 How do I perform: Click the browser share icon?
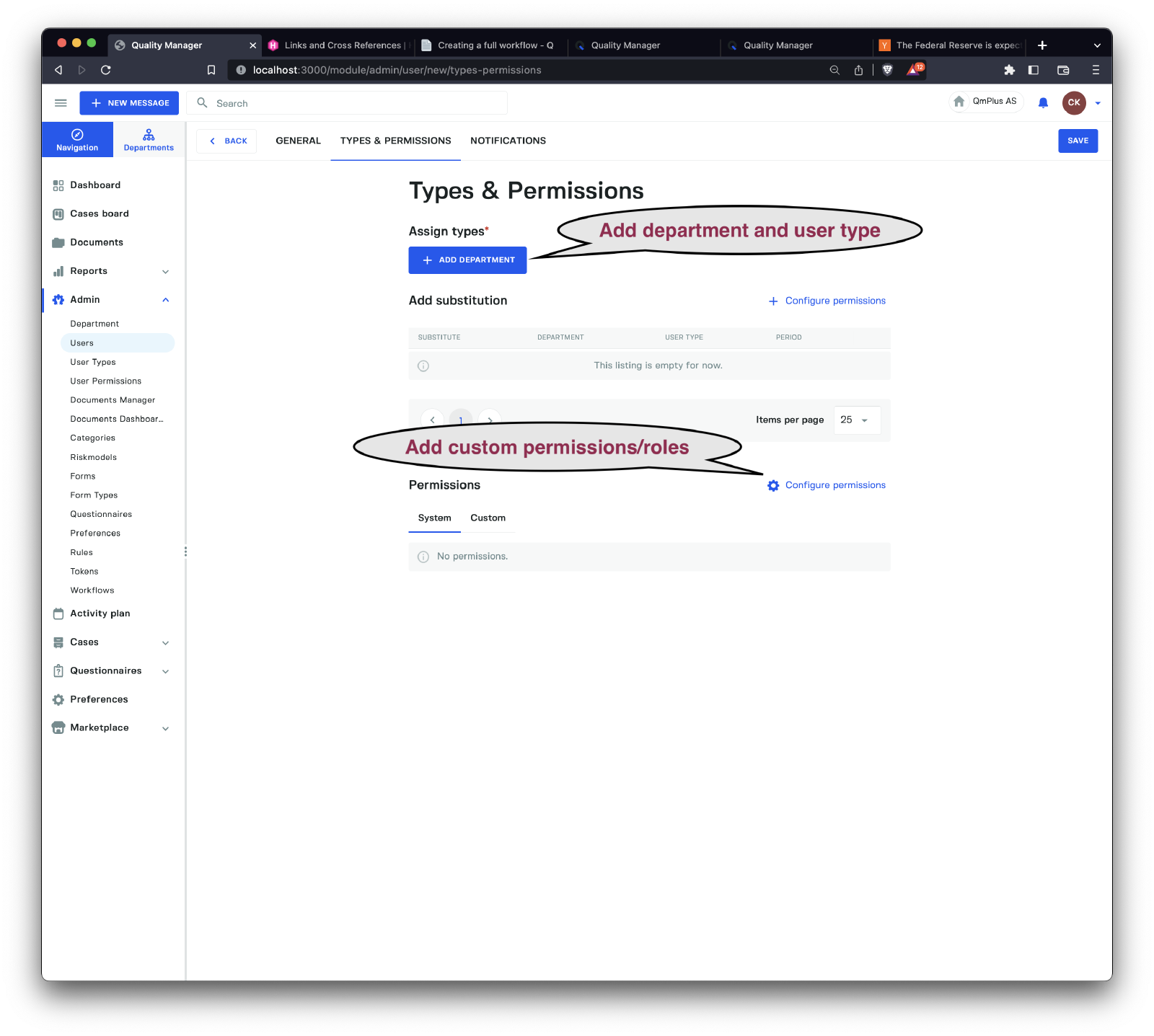[858, 70]
